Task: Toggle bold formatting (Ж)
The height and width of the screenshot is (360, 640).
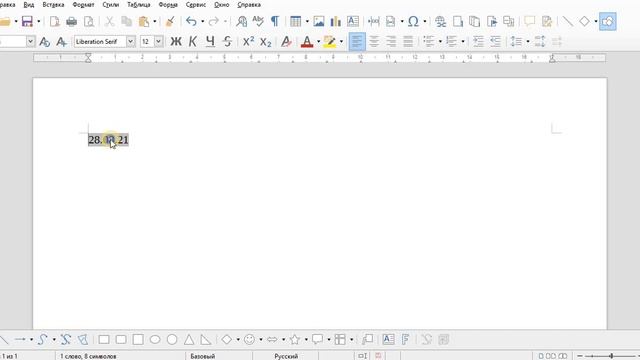Action: pyautogui.click(x=176, y=41)
